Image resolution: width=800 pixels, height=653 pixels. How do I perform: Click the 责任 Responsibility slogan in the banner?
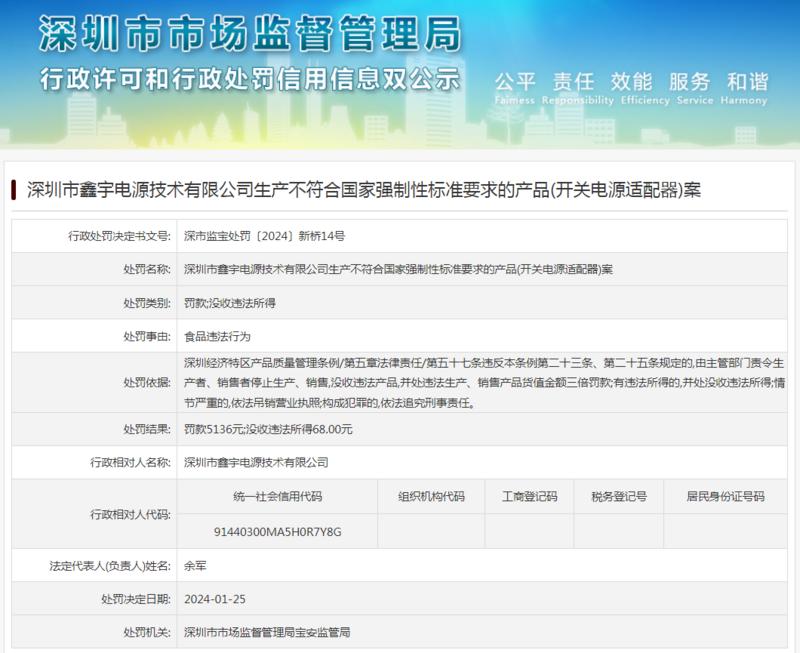tap(578, 88)
